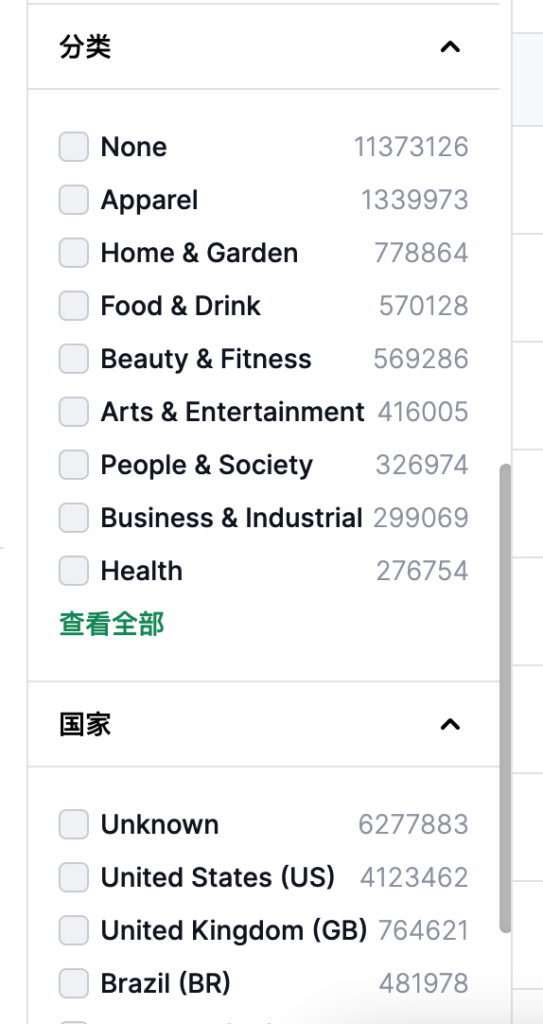Check the Business & Industrial checkbox
The width and height of the screenshot is (543, 1024).
[74, 518]
